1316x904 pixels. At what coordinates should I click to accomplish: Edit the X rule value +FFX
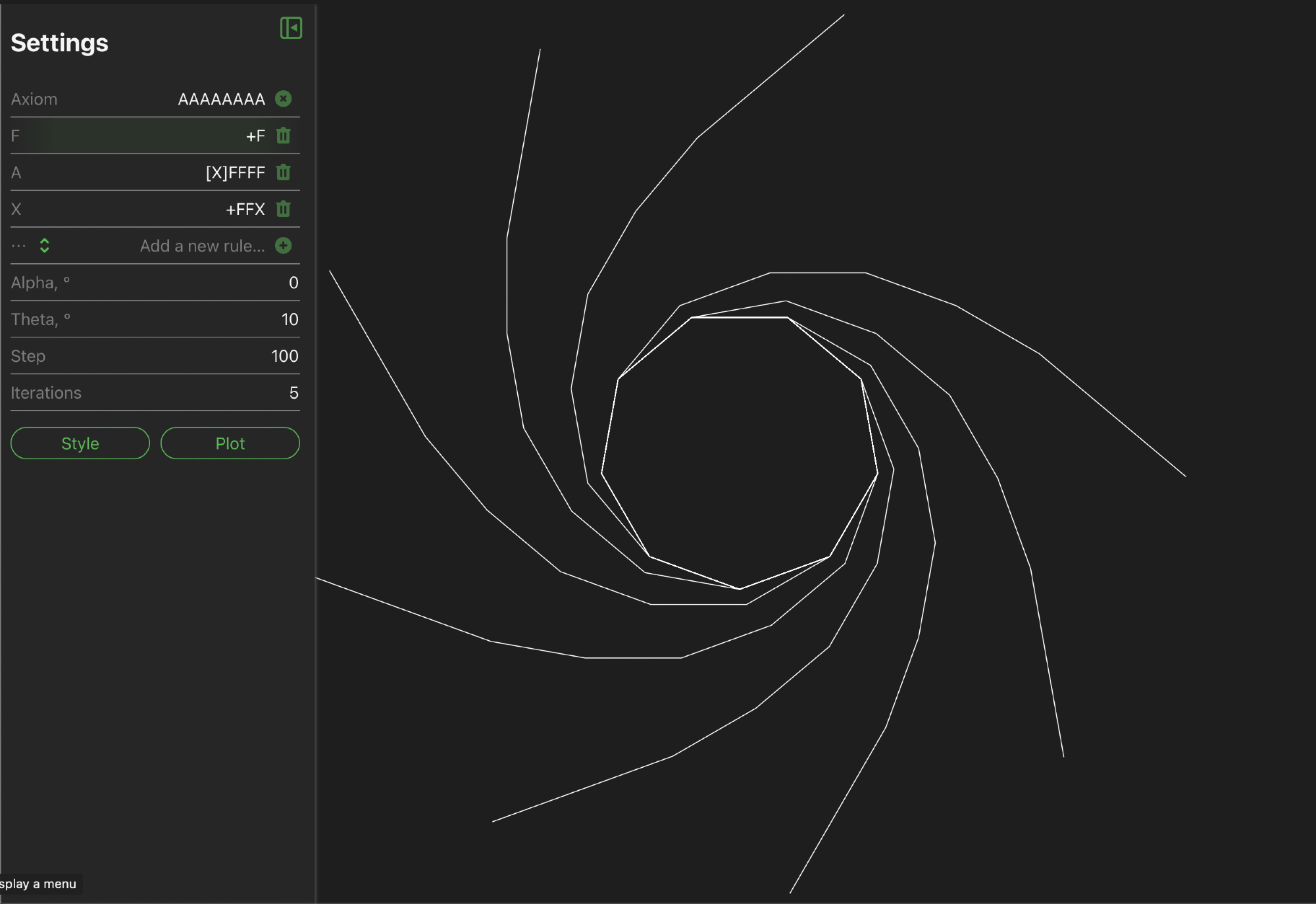(245, 210)
